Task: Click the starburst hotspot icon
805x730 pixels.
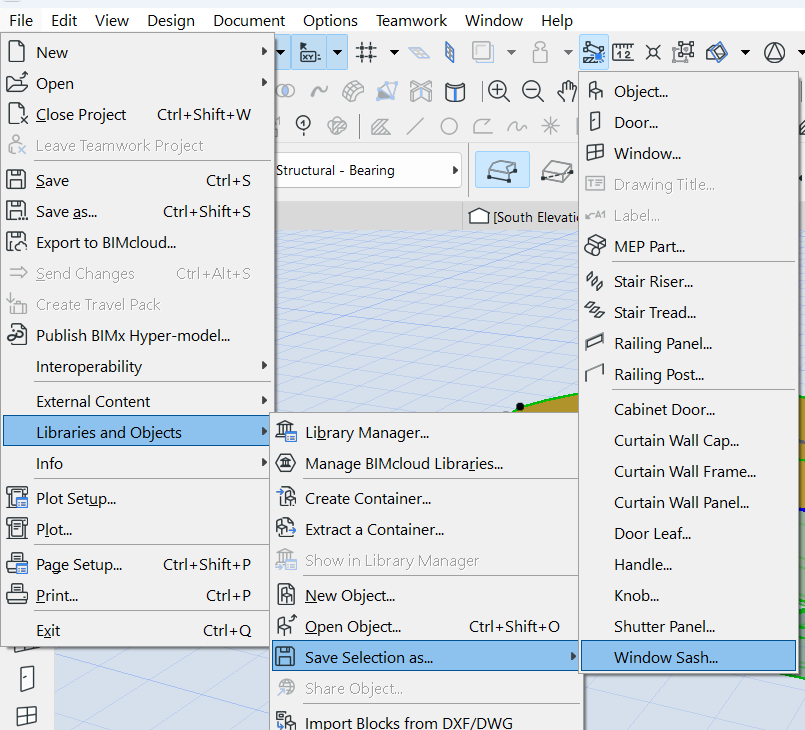Action: tap(550, 126)
